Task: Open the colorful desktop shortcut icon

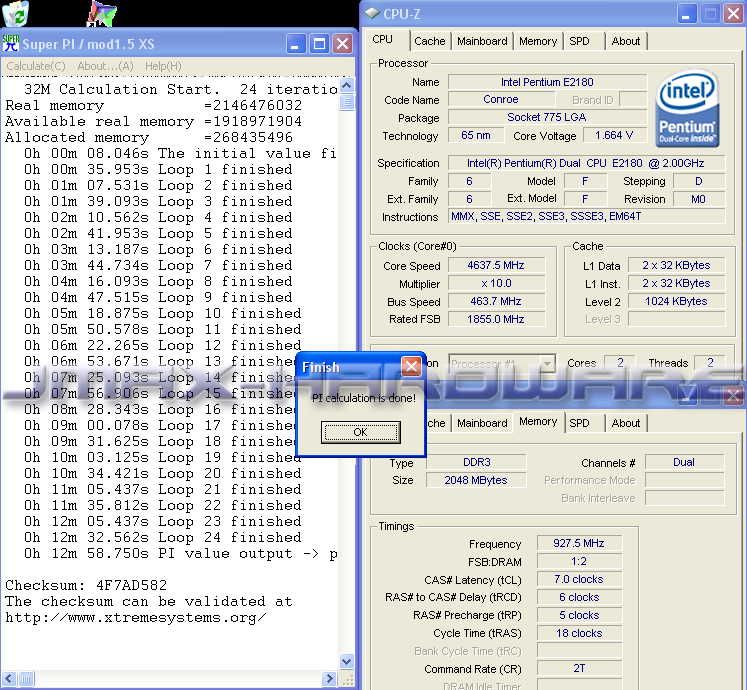Action: (101, 13)
